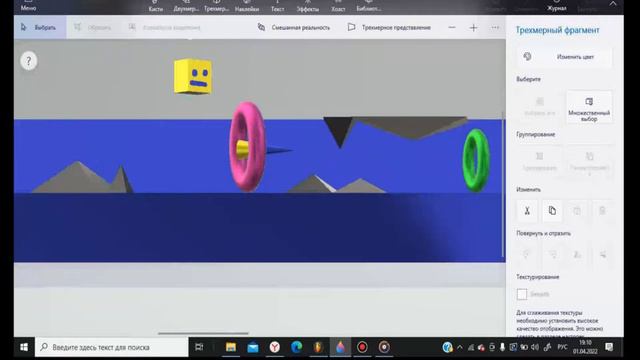
Task: Click the delete trash icon
Action: pyautogui.click(x=602, y=211)
